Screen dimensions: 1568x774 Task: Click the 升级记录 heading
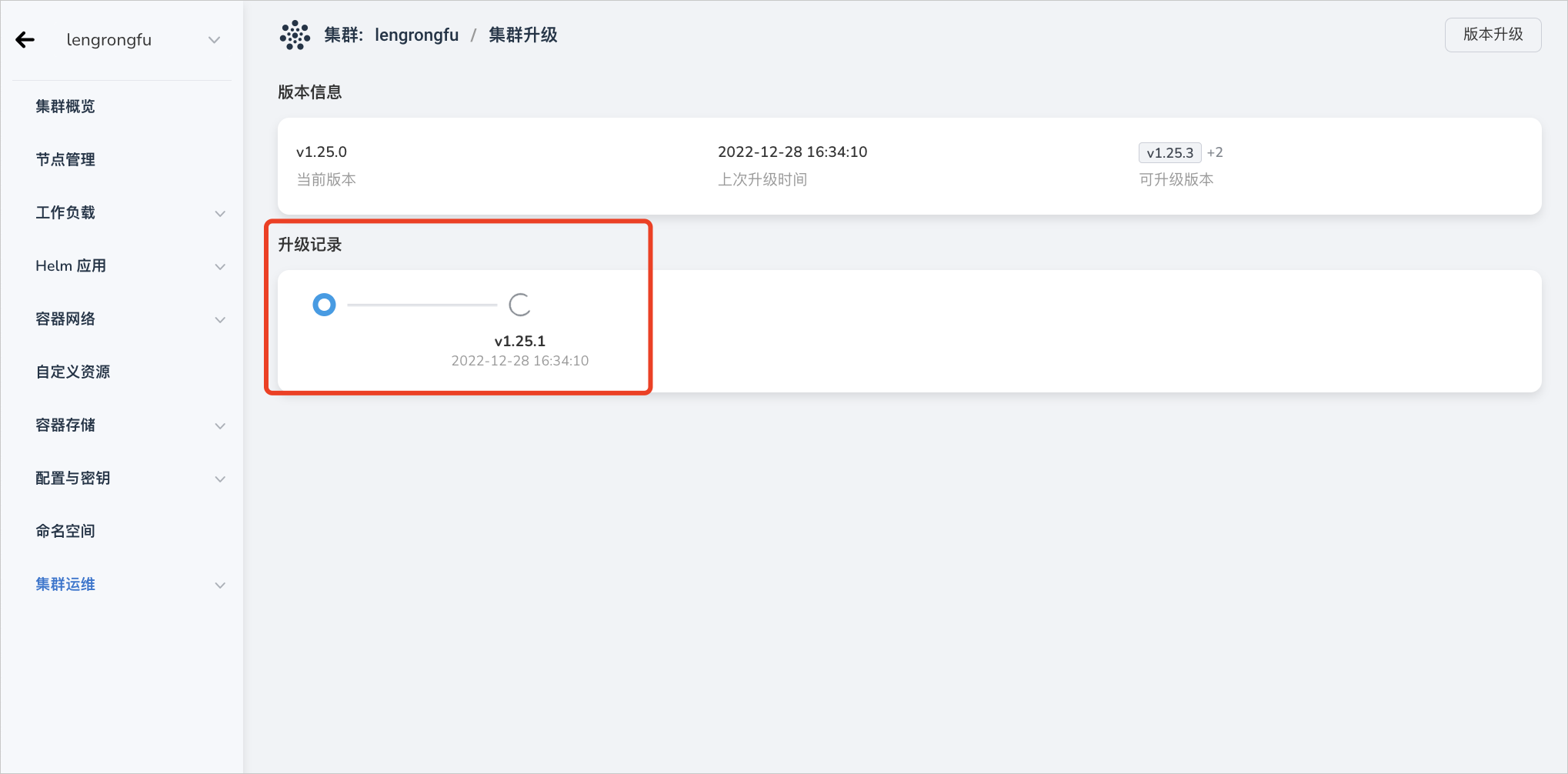coord(310,245)
